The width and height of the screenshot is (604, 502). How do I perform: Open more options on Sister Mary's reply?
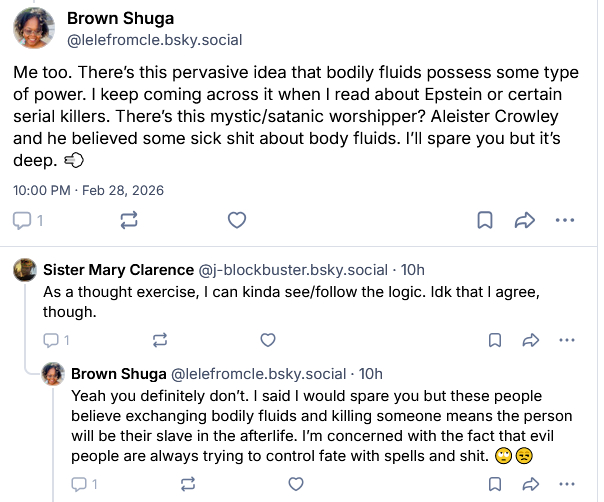coord(567,340)
